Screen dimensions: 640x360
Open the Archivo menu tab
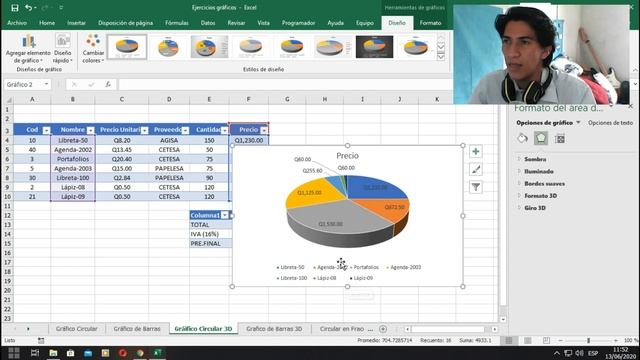point(17,23)
